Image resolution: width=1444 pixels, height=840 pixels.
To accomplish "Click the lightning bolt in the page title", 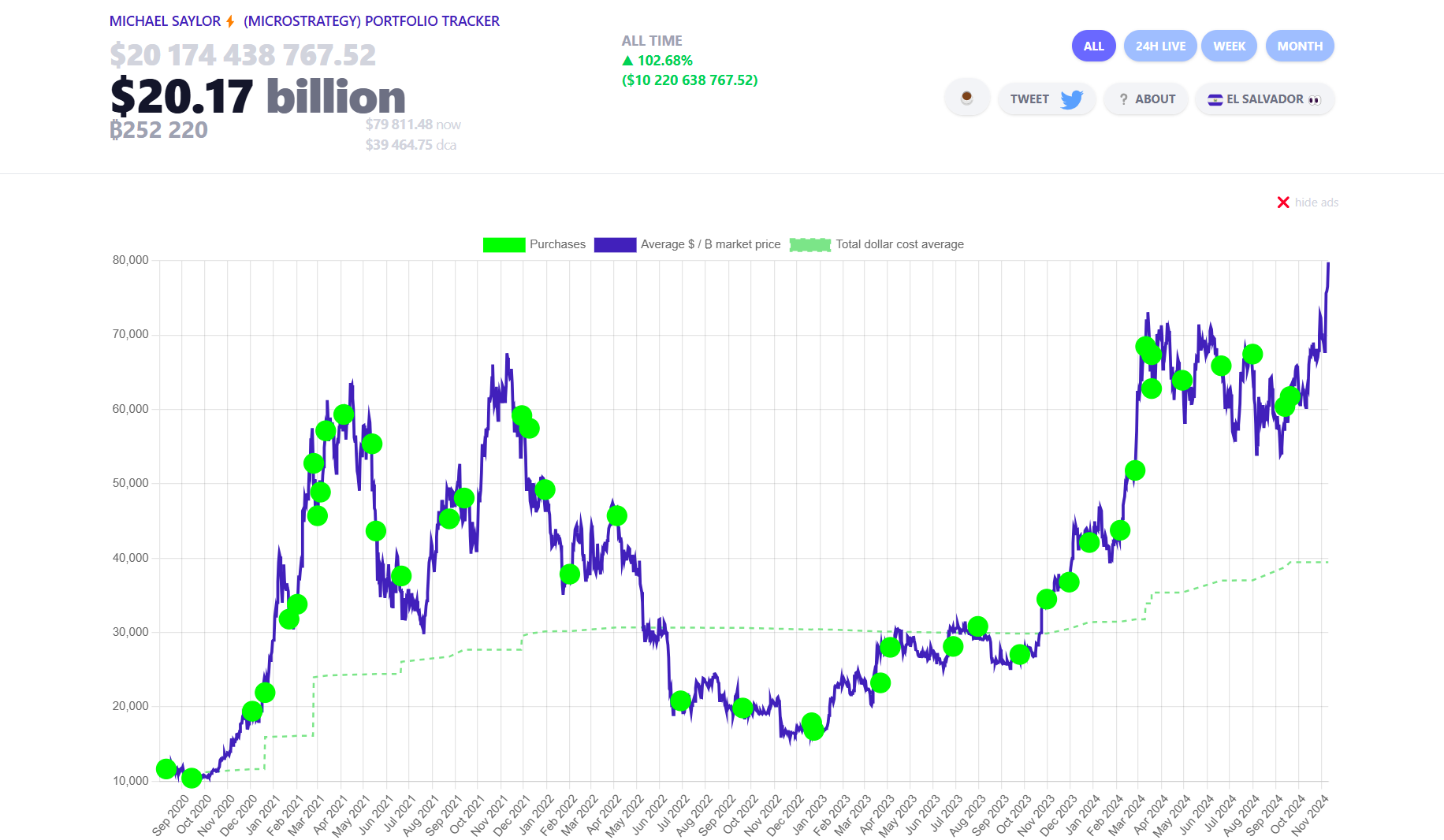I will tap(228, 20).
